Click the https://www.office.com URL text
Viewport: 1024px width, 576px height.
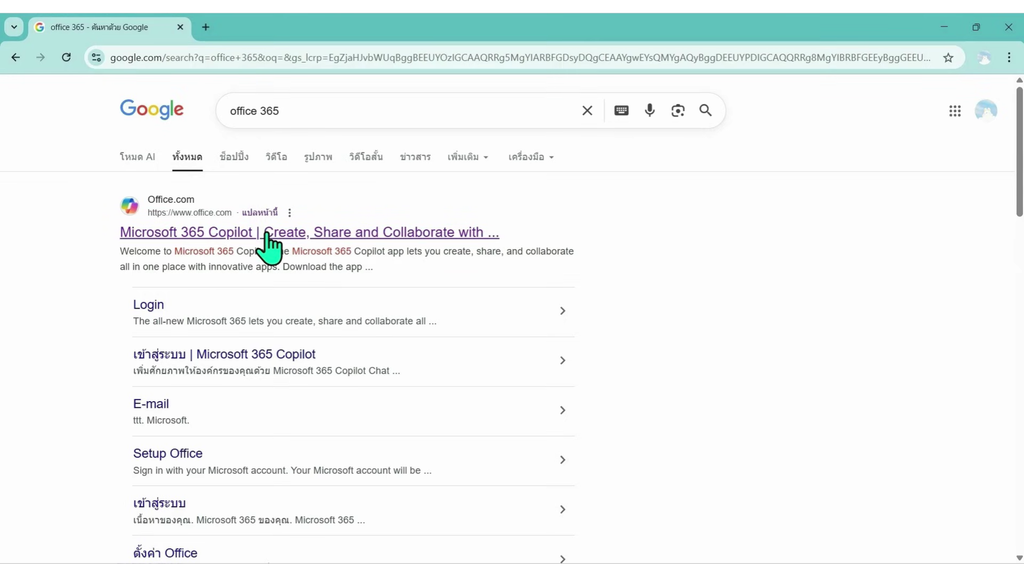[x=189, y=213]
